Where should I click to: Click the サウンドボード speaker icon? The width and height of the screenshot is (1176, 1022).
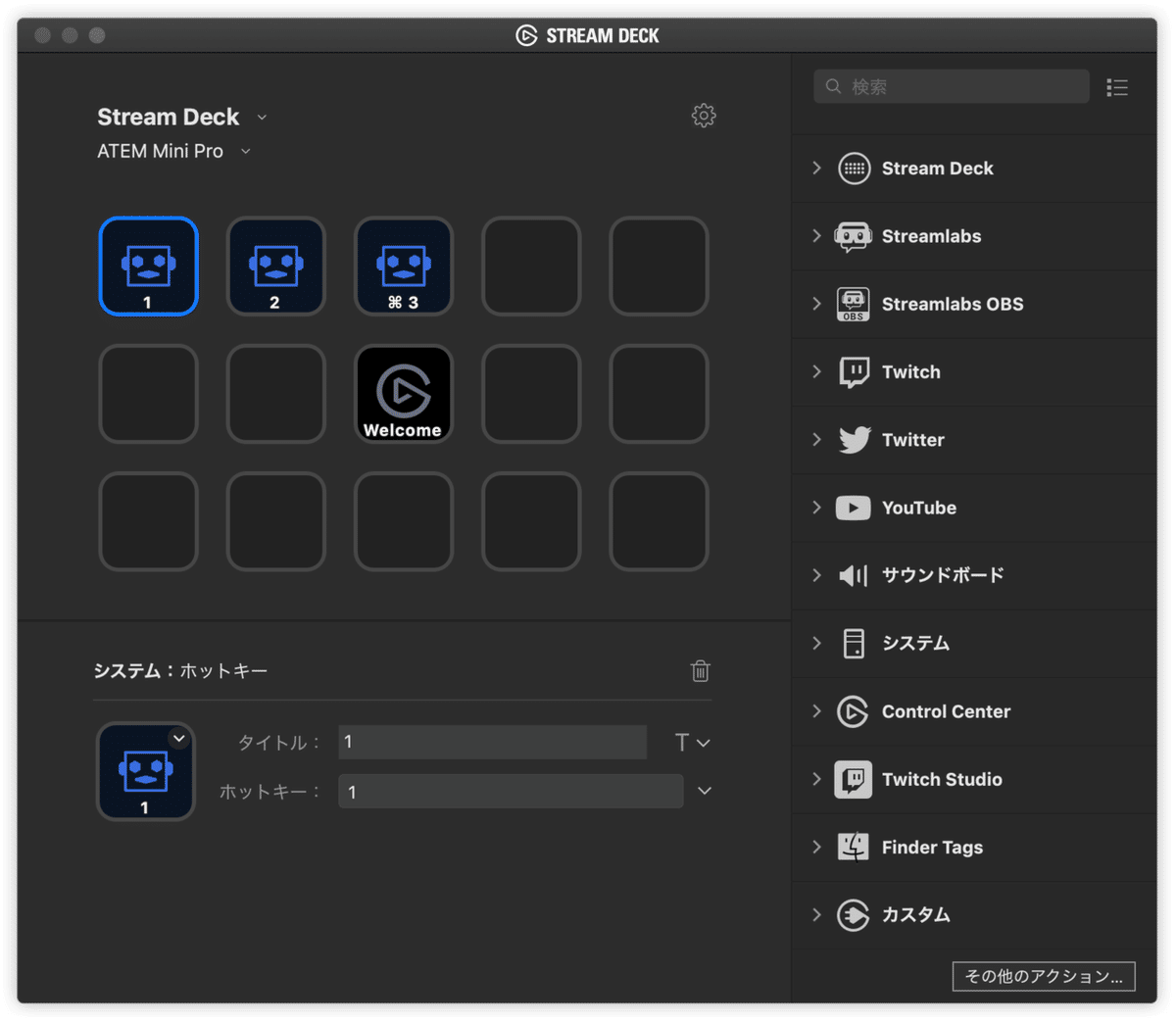coord(854,575)
